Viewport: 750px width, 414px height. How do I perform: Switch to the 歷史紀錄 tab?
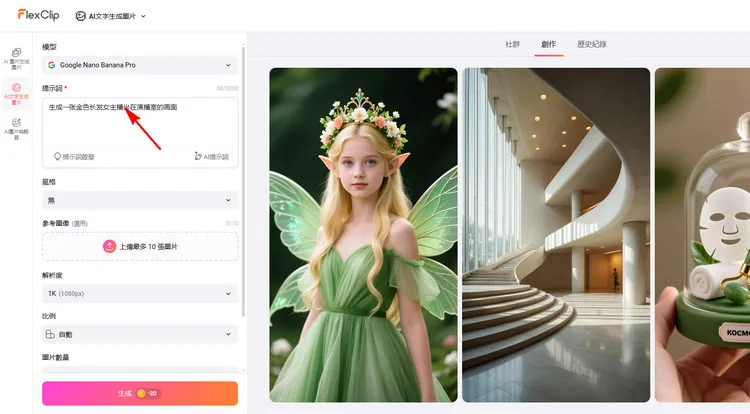(592, 45)
